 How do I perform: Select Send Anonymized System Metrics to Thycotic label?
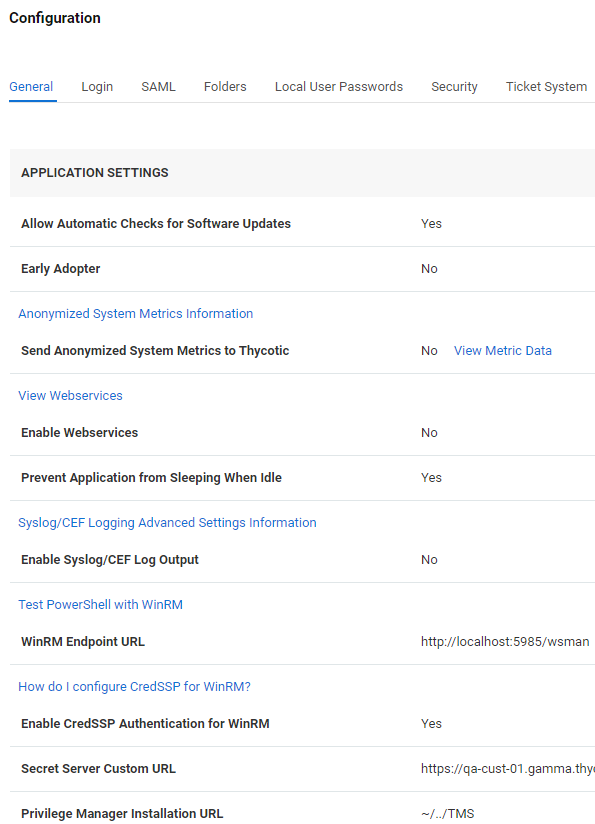(155, 351)
